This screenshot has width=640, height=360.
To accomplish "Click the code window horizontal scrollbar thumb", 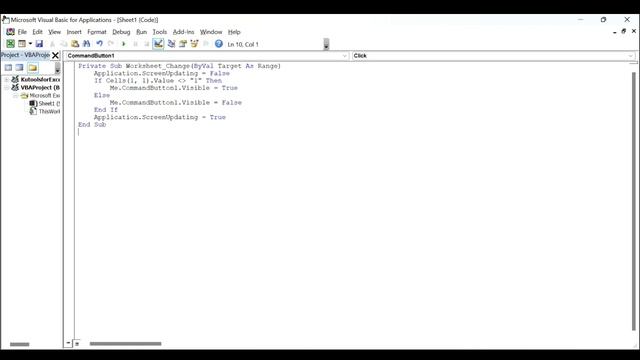I will point(125,344).
